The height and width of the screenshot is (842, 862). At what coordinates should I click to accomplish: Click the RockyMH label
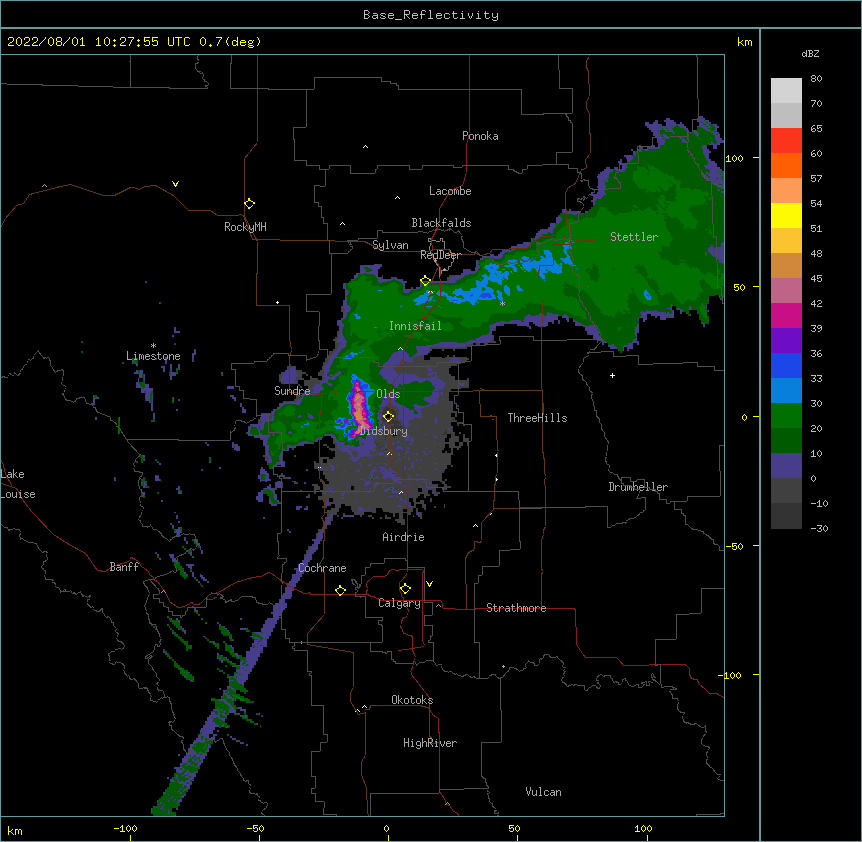click(x=245, y=227)
